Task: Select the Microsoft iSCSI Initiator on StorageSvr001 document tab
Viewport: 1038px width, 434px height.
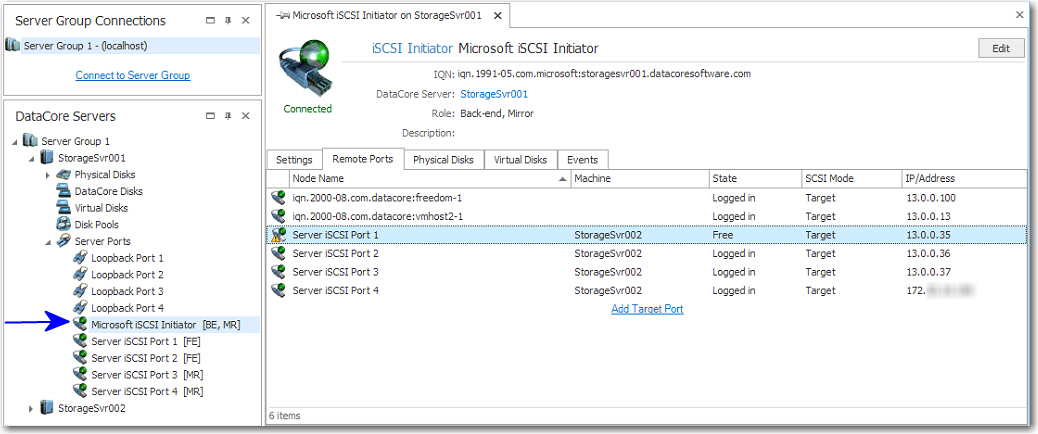Action: 387,15
